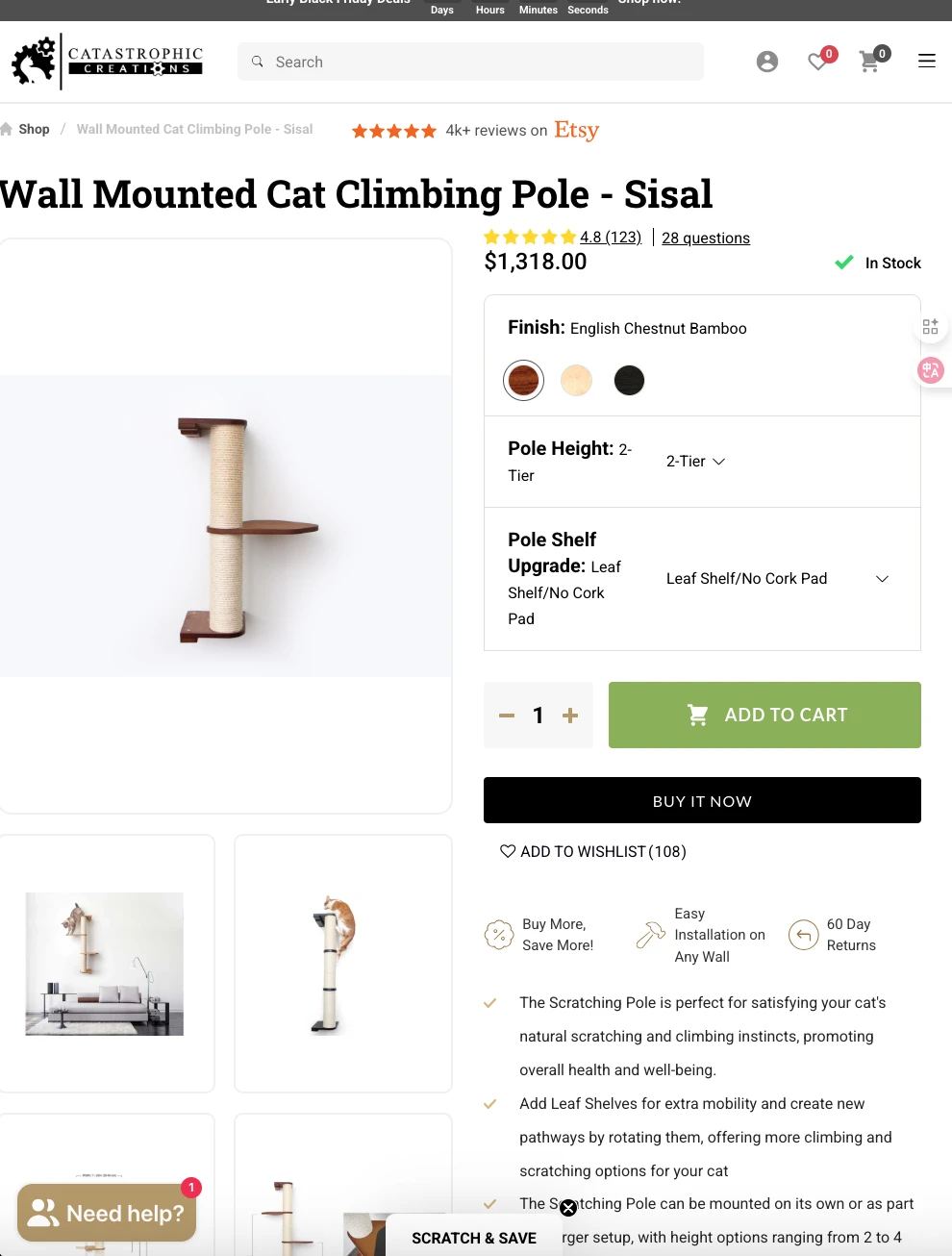Increase quantity with the plus button

(x=570, y=716)
